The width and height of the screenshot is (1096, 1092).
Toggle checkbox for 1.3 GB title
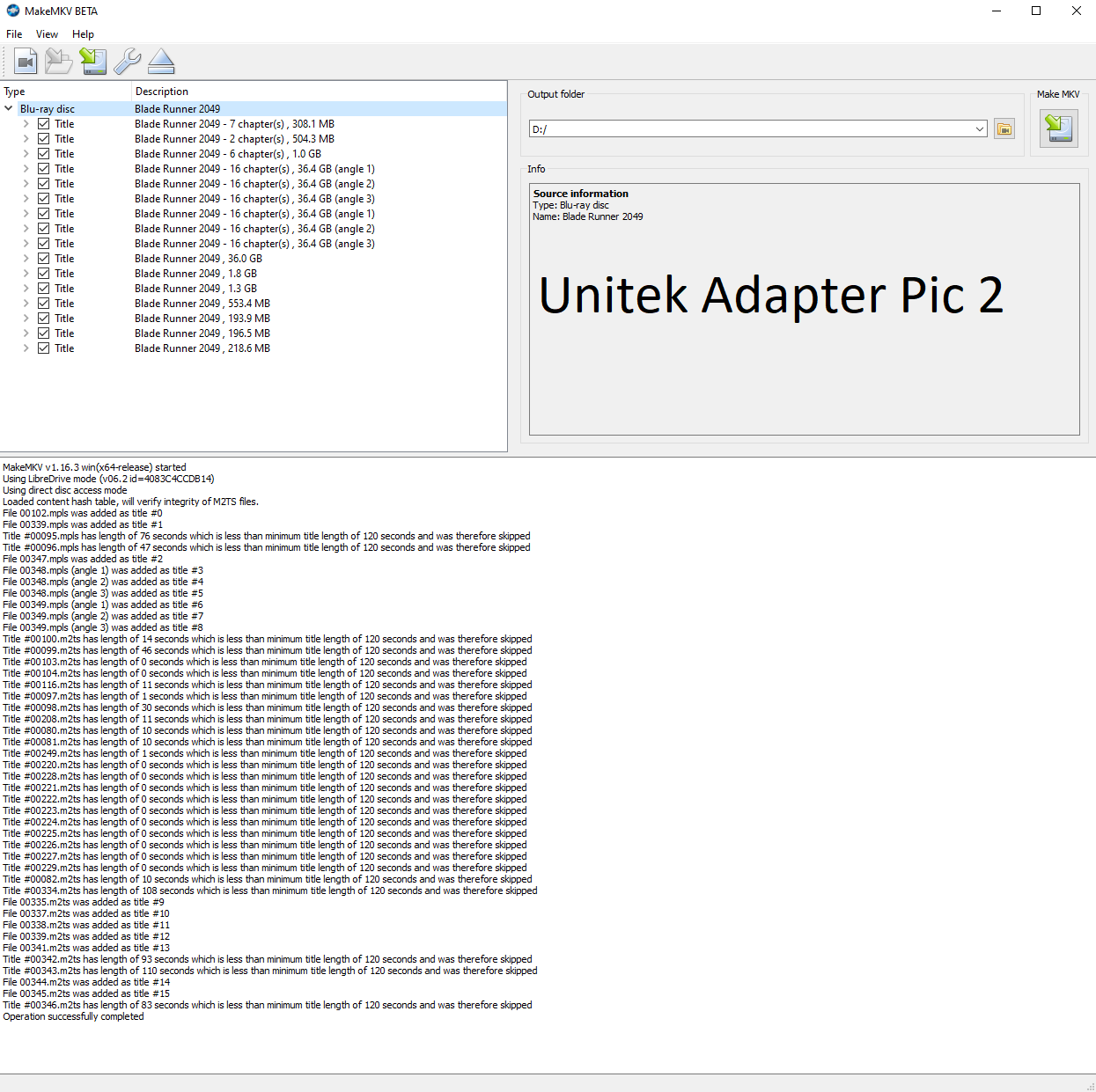(x=43, y=289)
